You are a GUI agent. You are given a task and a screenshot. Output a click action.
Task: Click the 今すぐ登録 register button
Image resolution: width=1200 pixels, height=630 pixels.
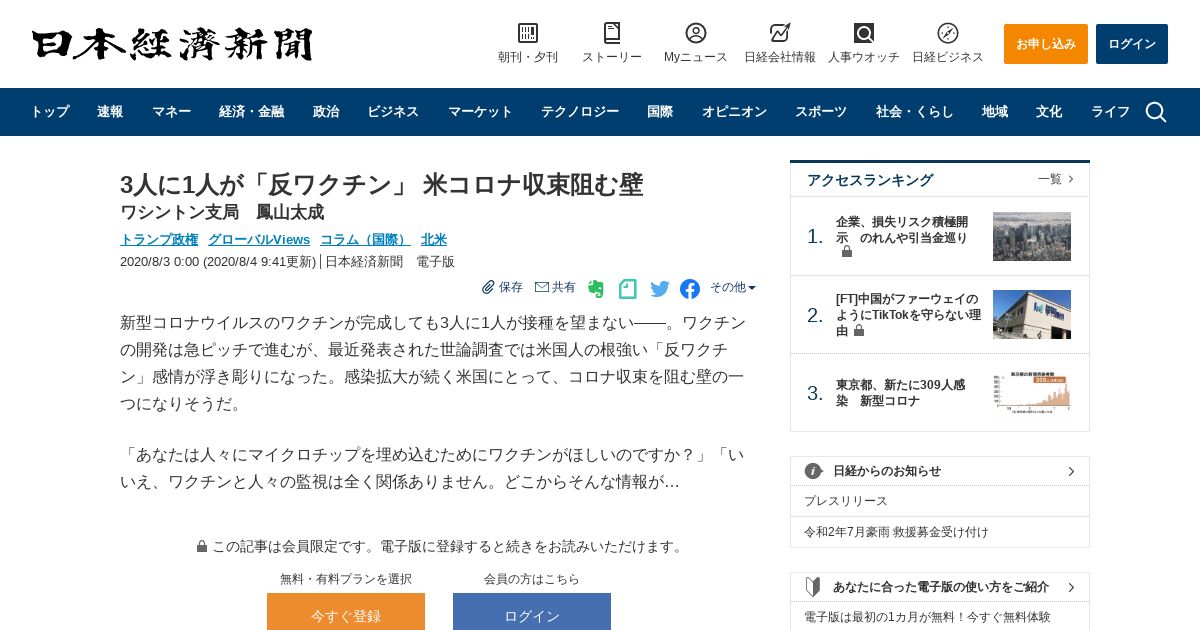[346, 612]
